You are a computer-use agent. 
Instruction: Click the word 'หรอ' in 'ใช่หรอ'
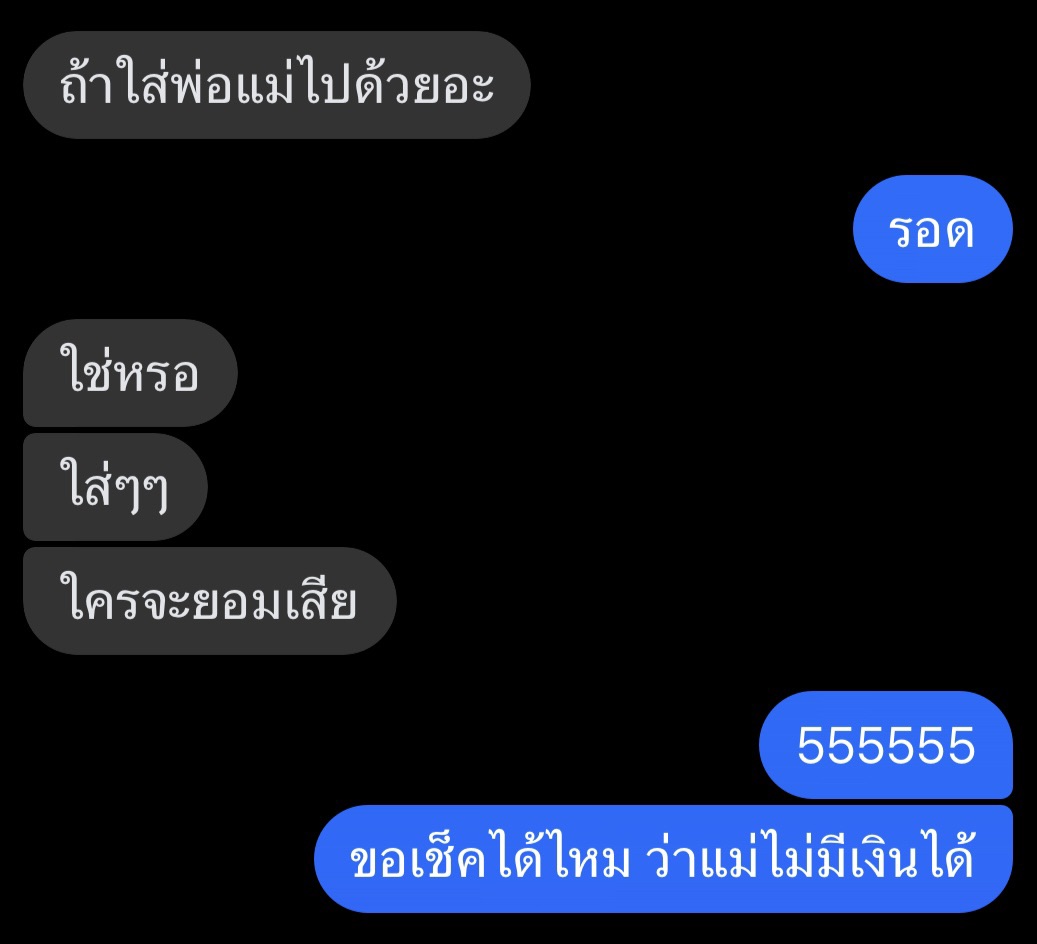157,374
